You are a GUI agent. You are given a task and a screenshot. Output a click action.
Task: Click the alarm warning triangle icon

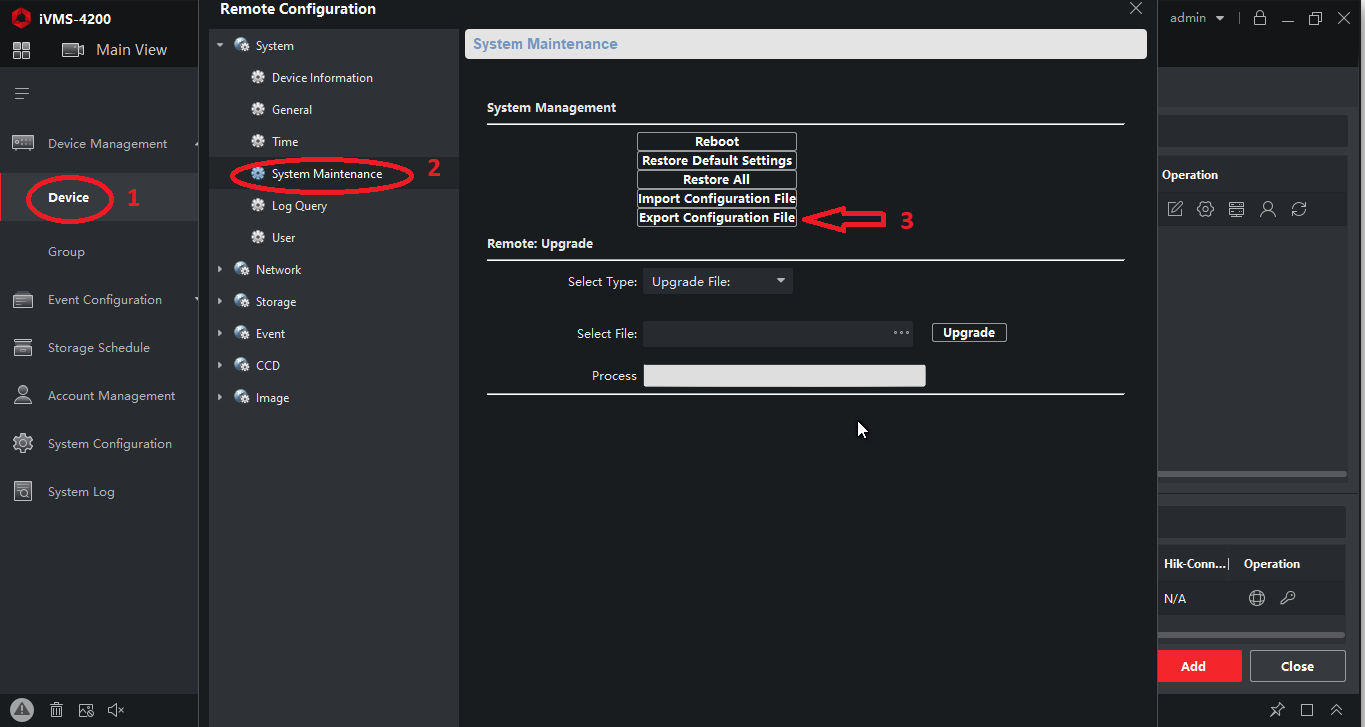(23, 709)
